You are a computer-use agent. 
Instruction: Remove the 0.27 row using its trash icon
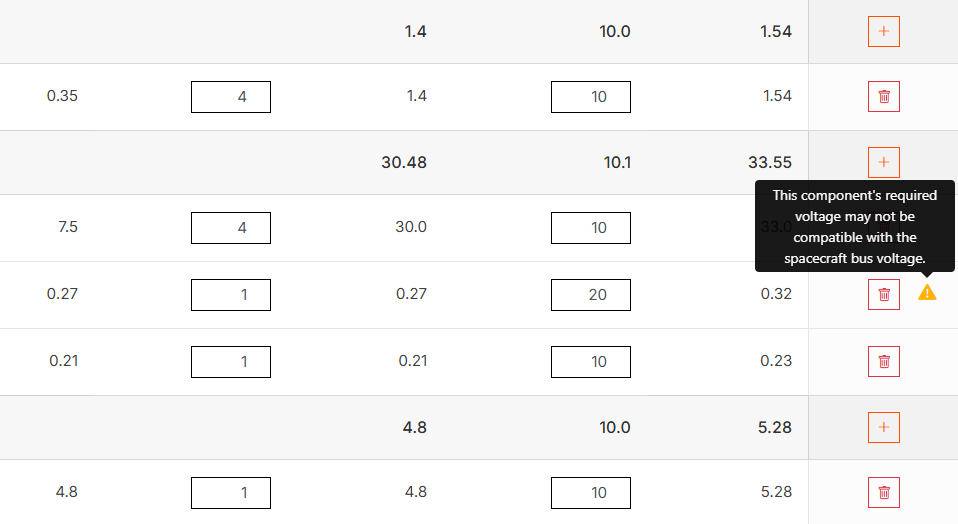[884, 294]
